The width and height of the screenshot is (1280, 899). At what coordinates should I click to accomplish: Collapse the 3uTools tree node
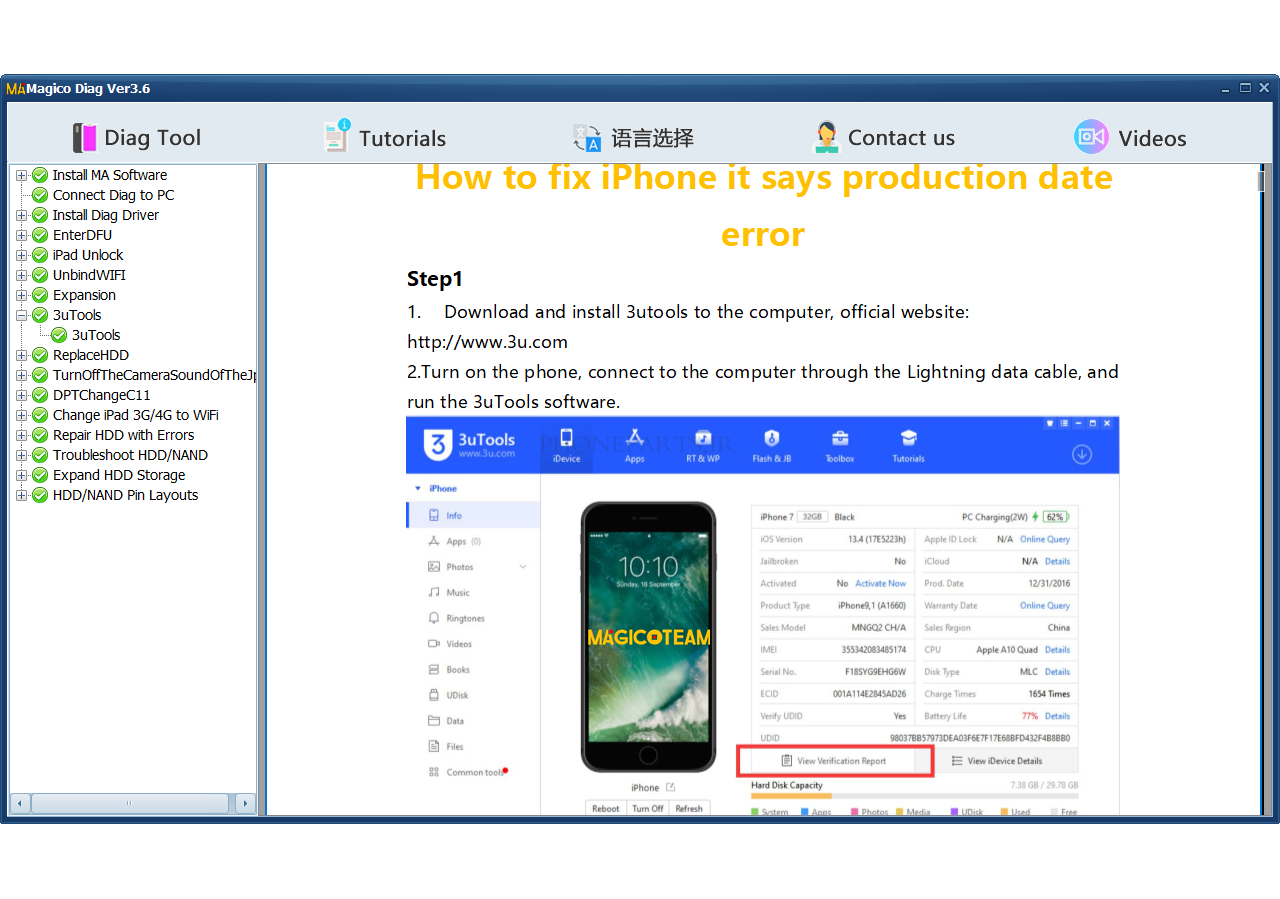pos(21,315)
